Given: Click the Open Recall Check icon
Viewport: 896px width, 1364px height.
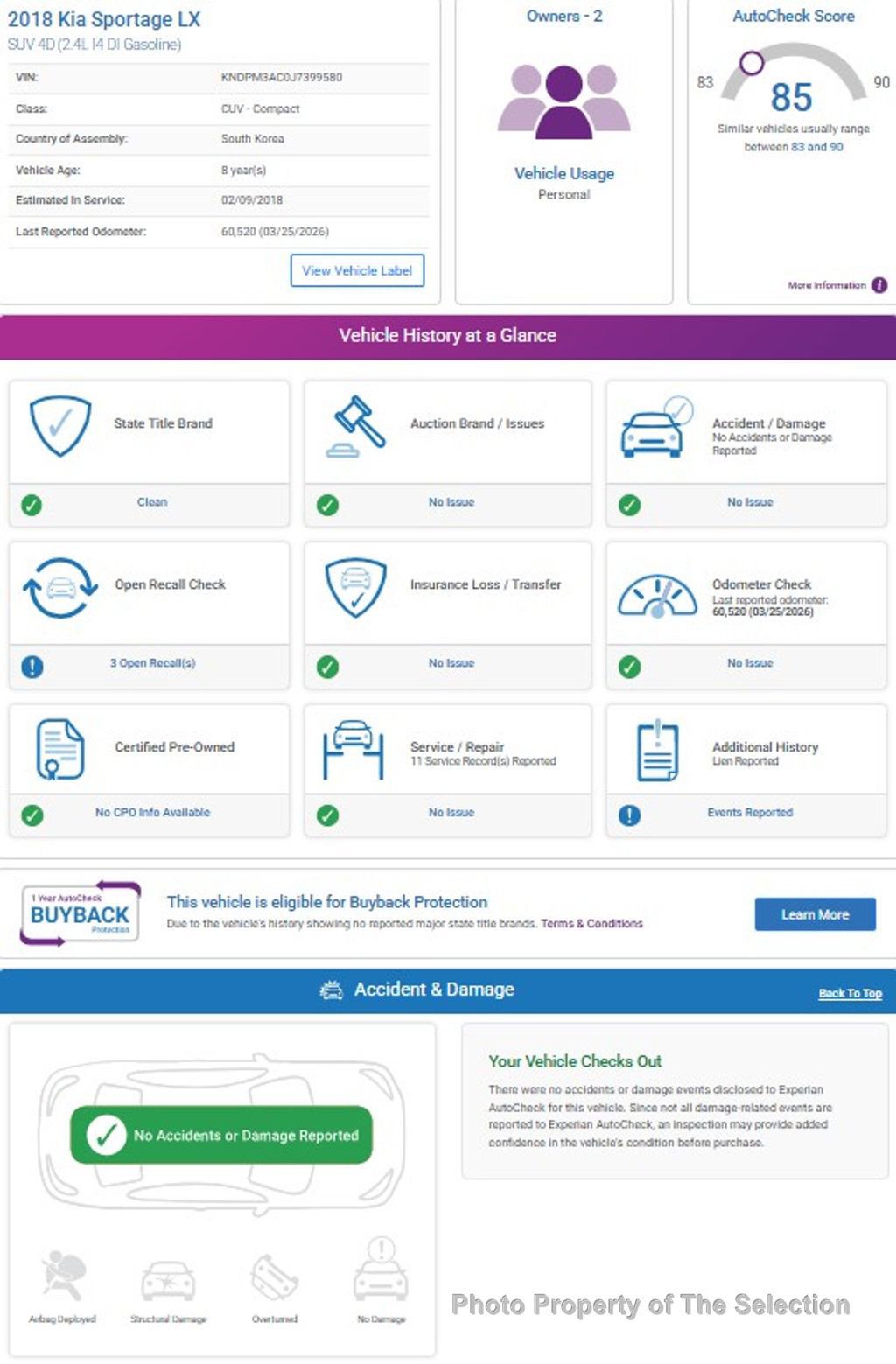Looking at the screenshot, I should click(59, 588).
